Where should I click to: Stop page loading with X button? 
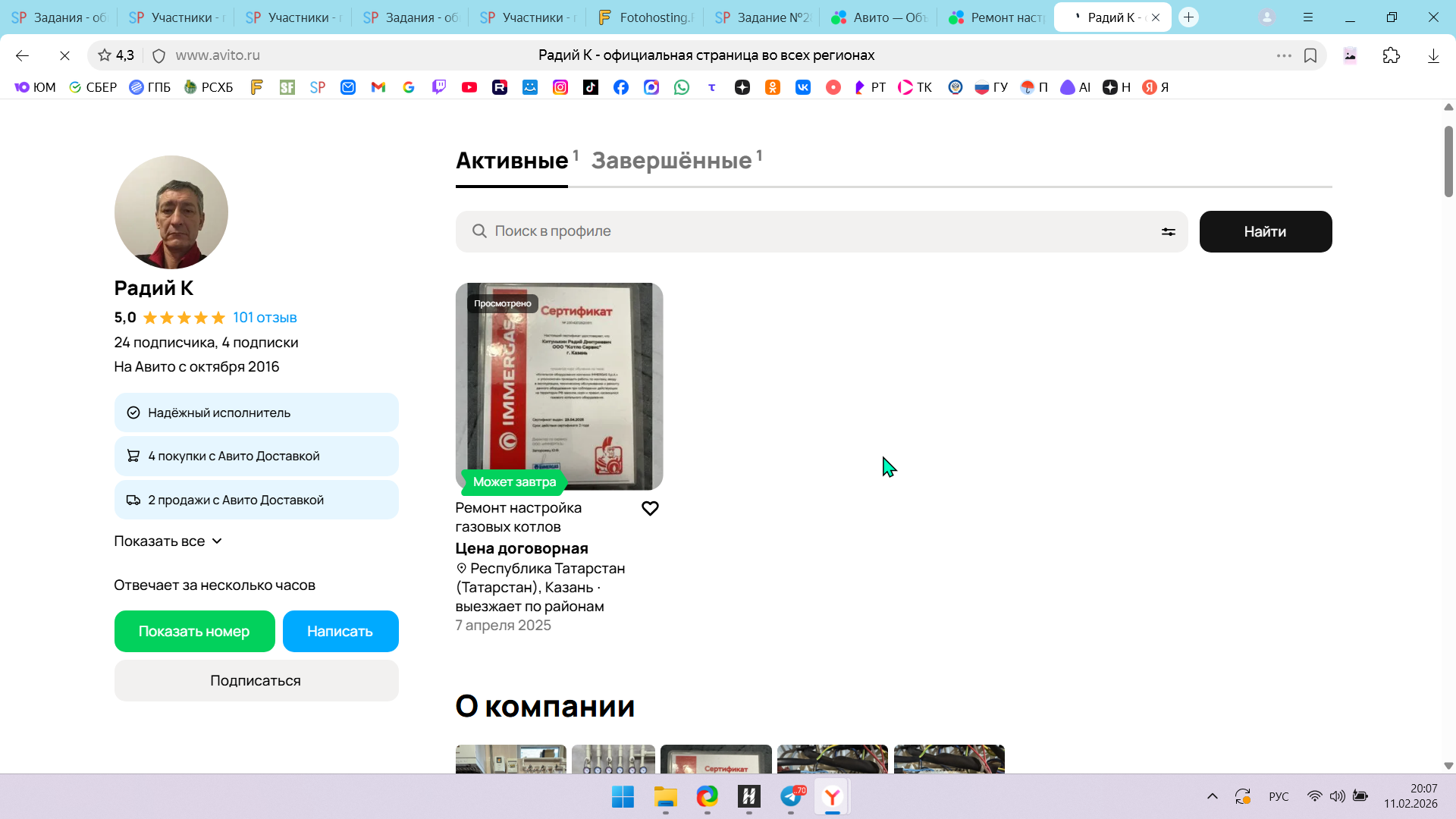[64, 55]
